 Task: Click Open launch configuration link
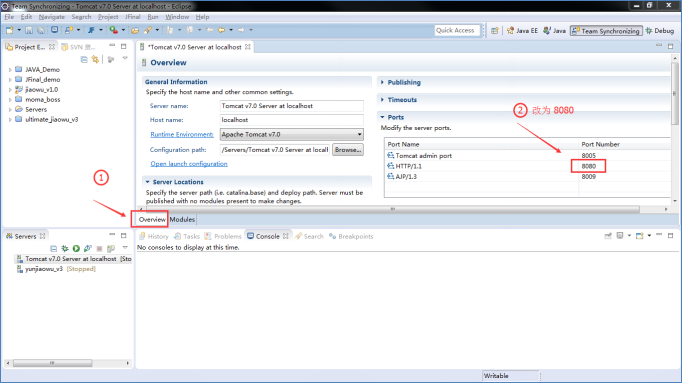[189, 164]
